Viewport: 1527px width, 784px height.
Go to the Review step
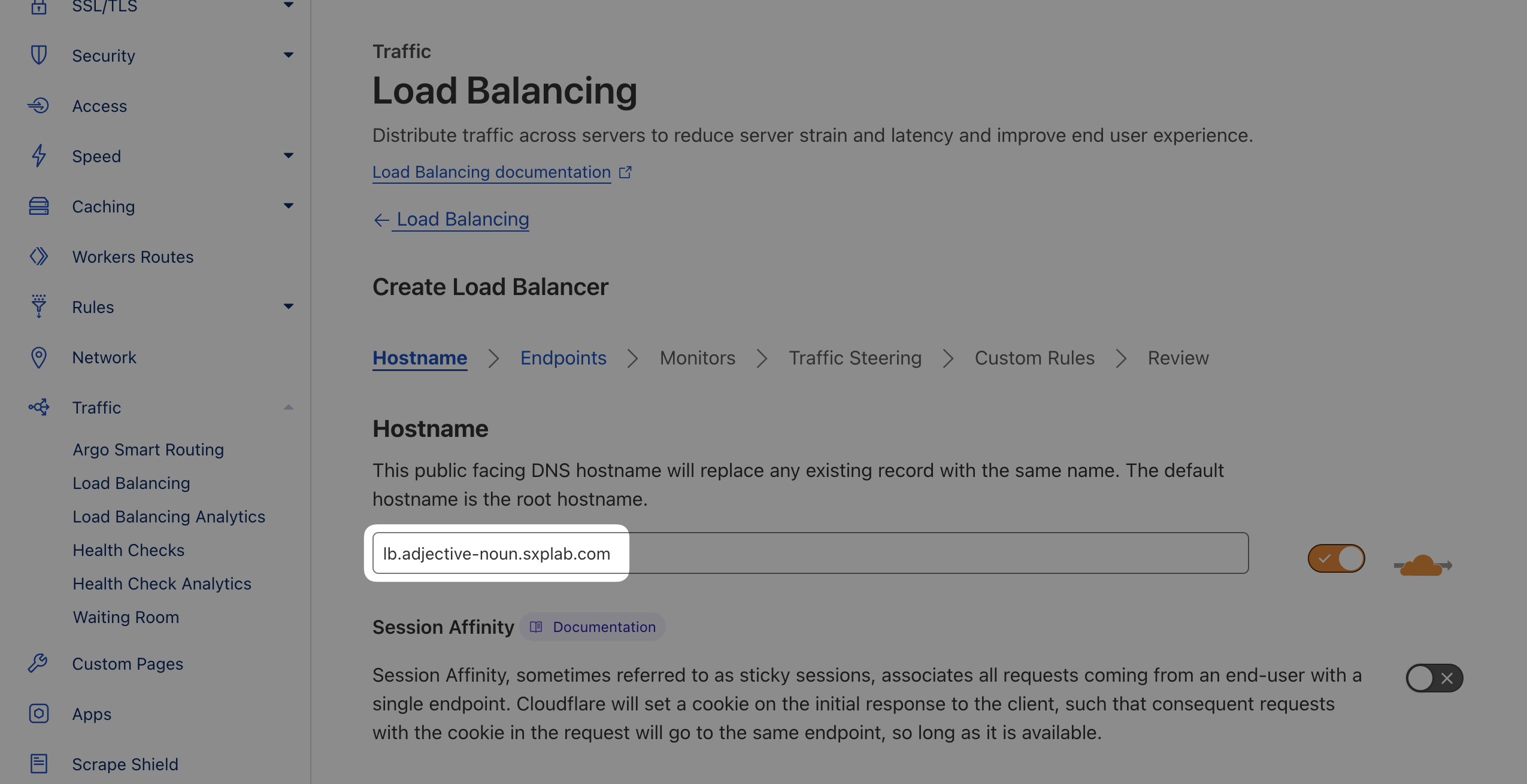[1178, 358]
